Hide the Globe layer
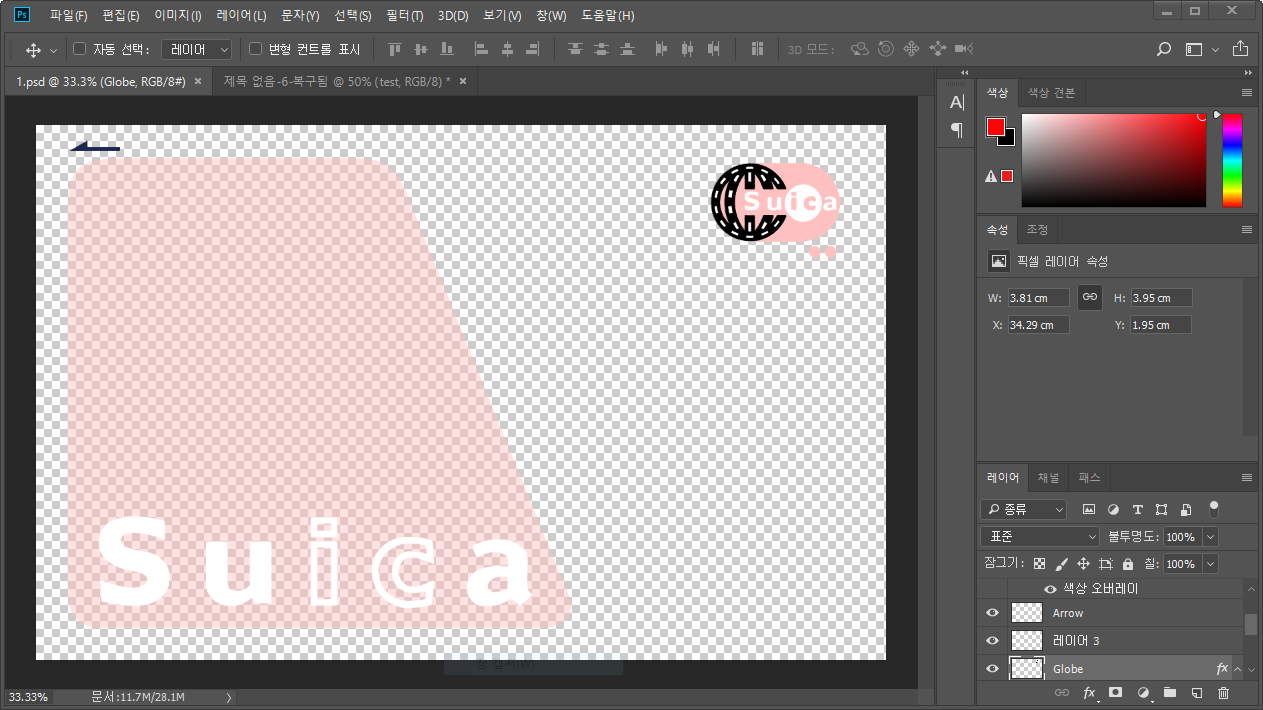The height and width of the screenshot is (710, 1263). coord(992,669)
